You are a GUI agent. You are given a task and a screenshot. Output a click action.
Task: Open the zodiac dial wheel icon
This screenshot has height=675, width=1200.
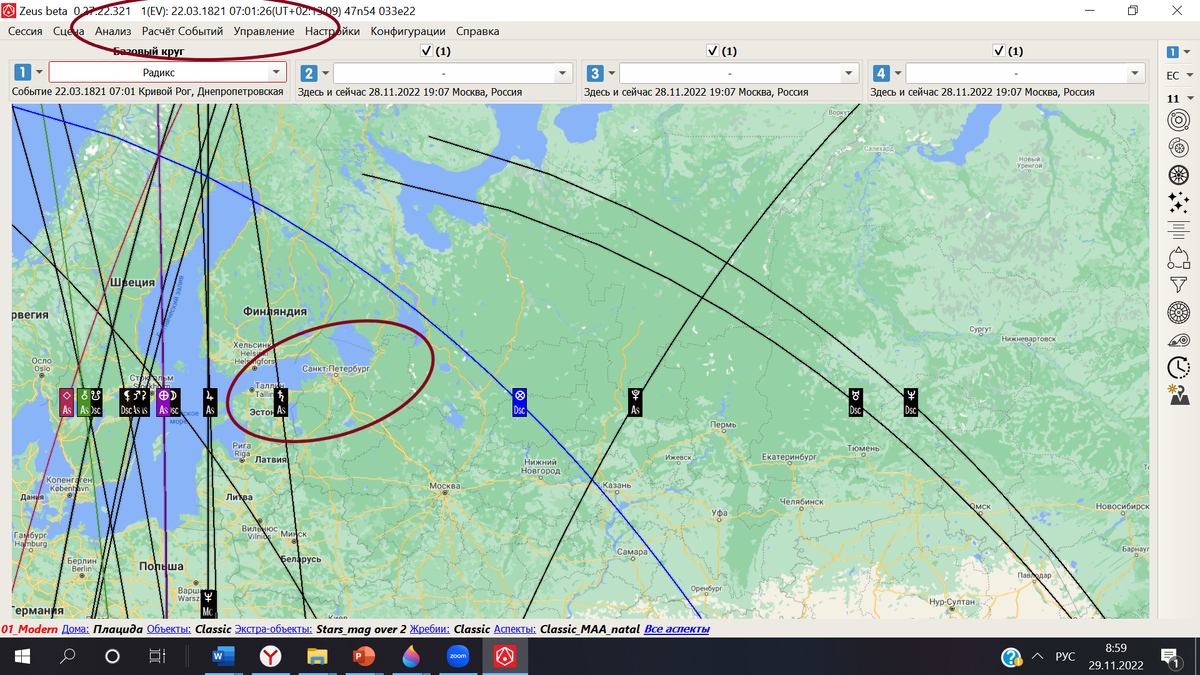coord(1177,313)
